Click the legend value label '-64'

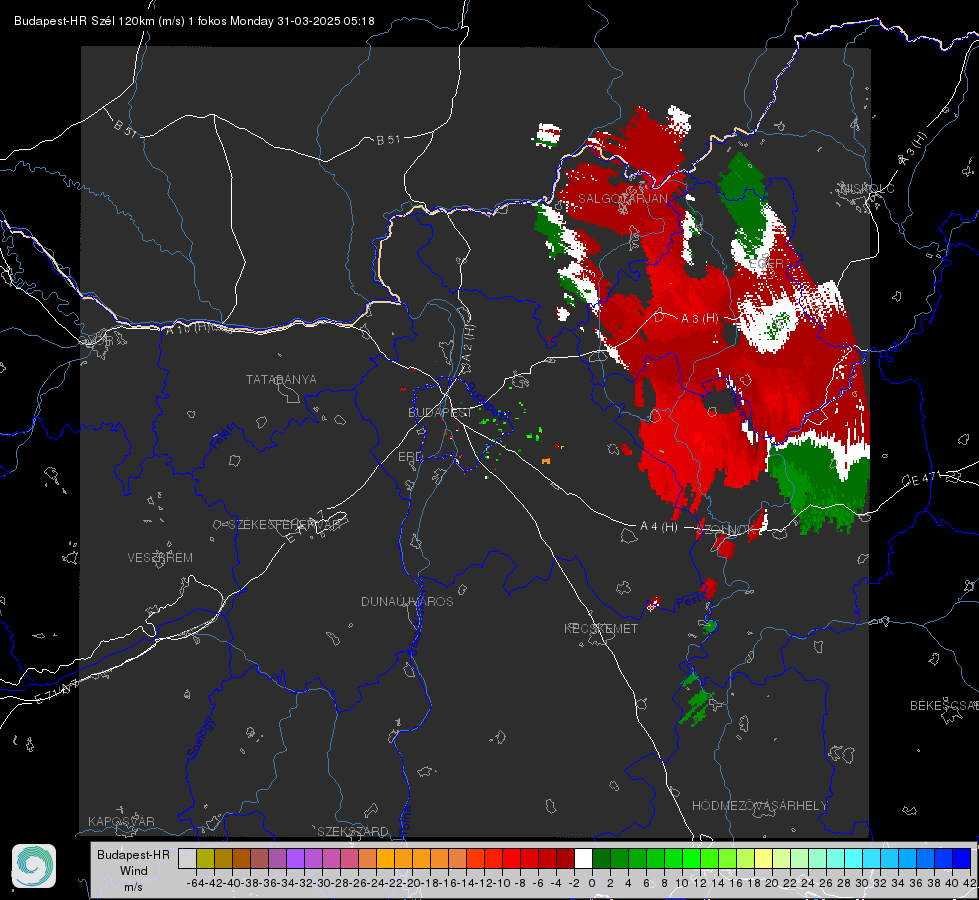[x=196, y=883]
